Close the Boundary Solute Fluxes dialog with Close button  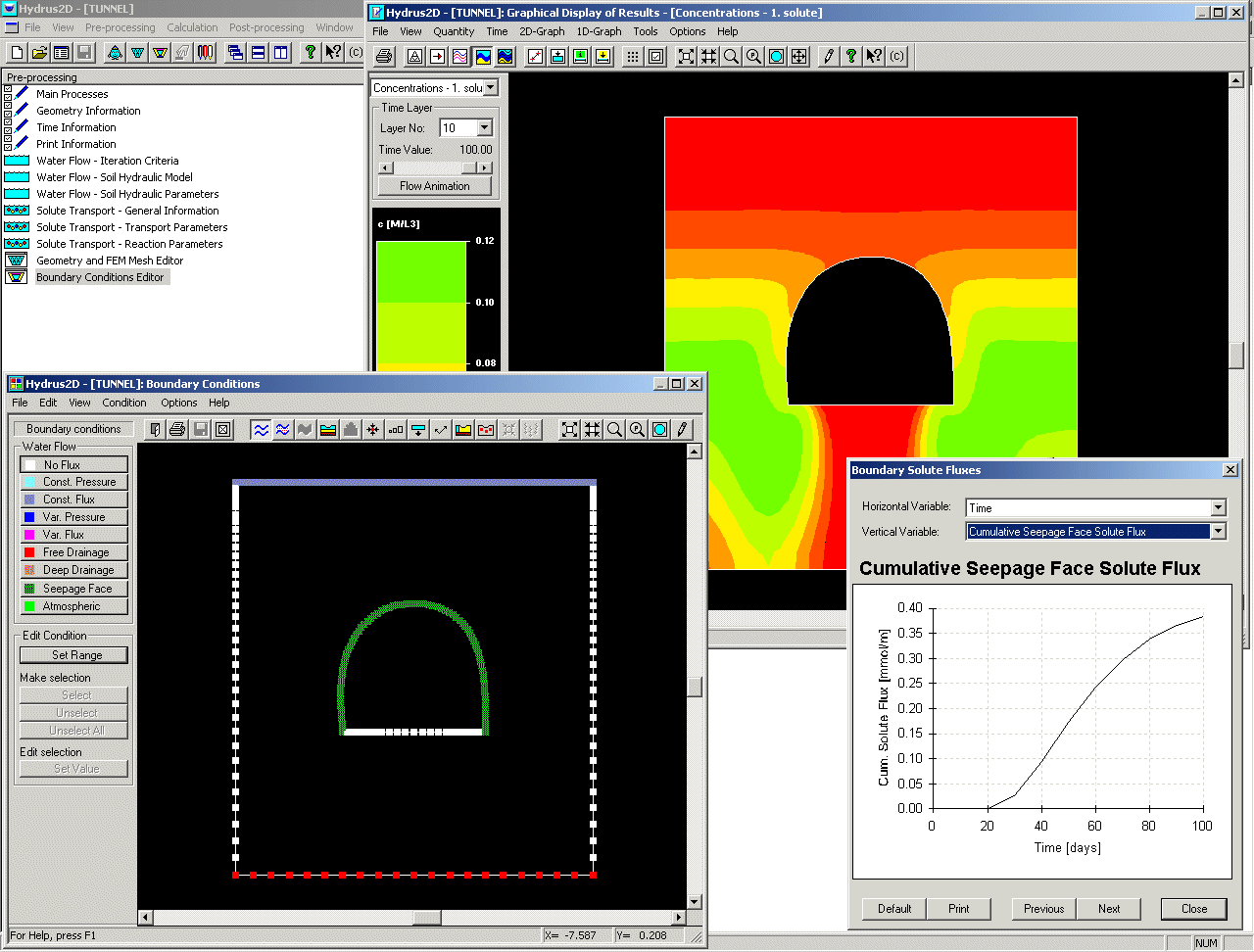click(1194, 909)
